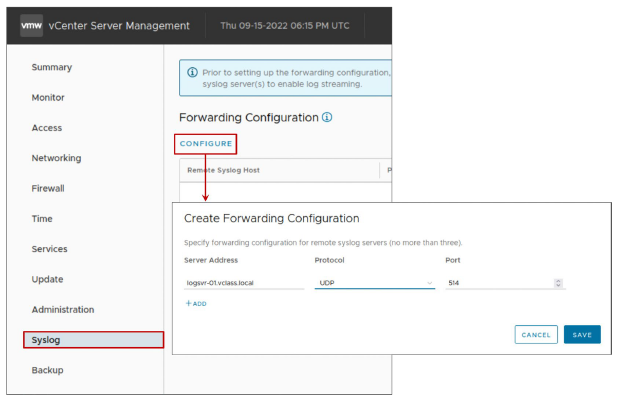This screenshot has width=624, height=405.
Task: Click info icon beside Forwarding Configuration heading
Action: [x=326, y=117]
